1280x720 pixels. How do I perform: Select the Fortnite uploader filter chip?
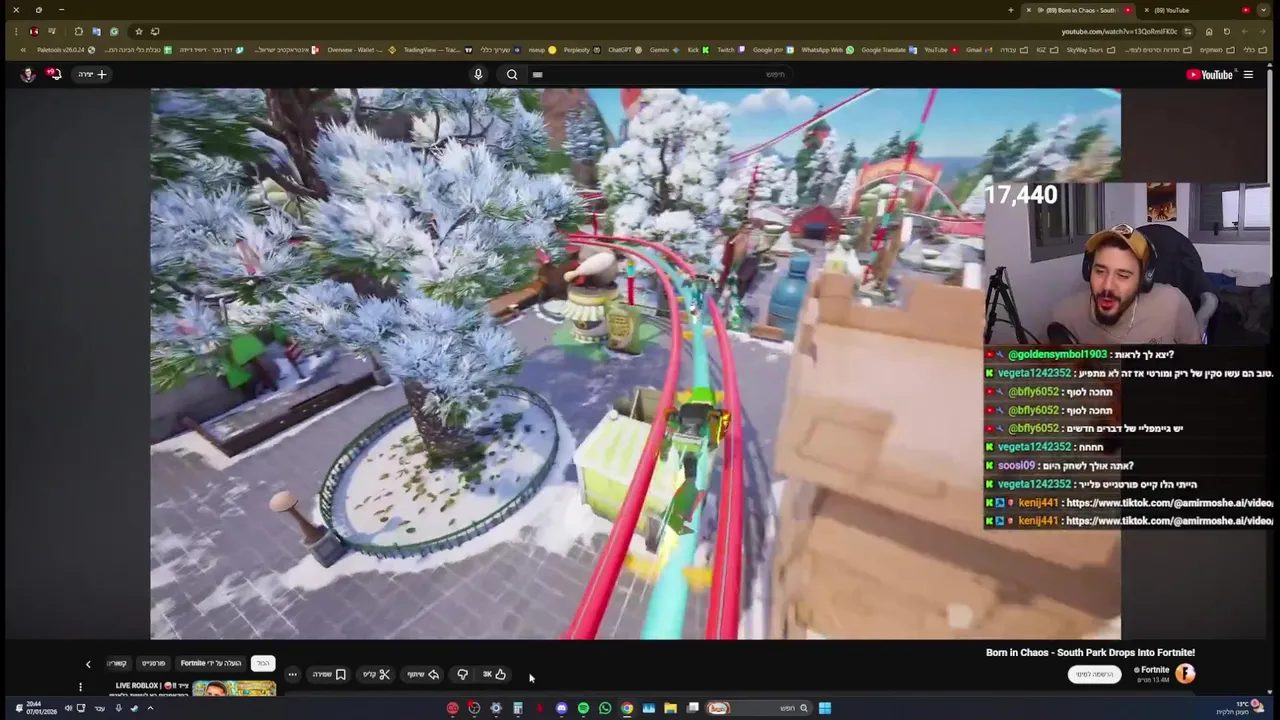(x=211, y=663)
